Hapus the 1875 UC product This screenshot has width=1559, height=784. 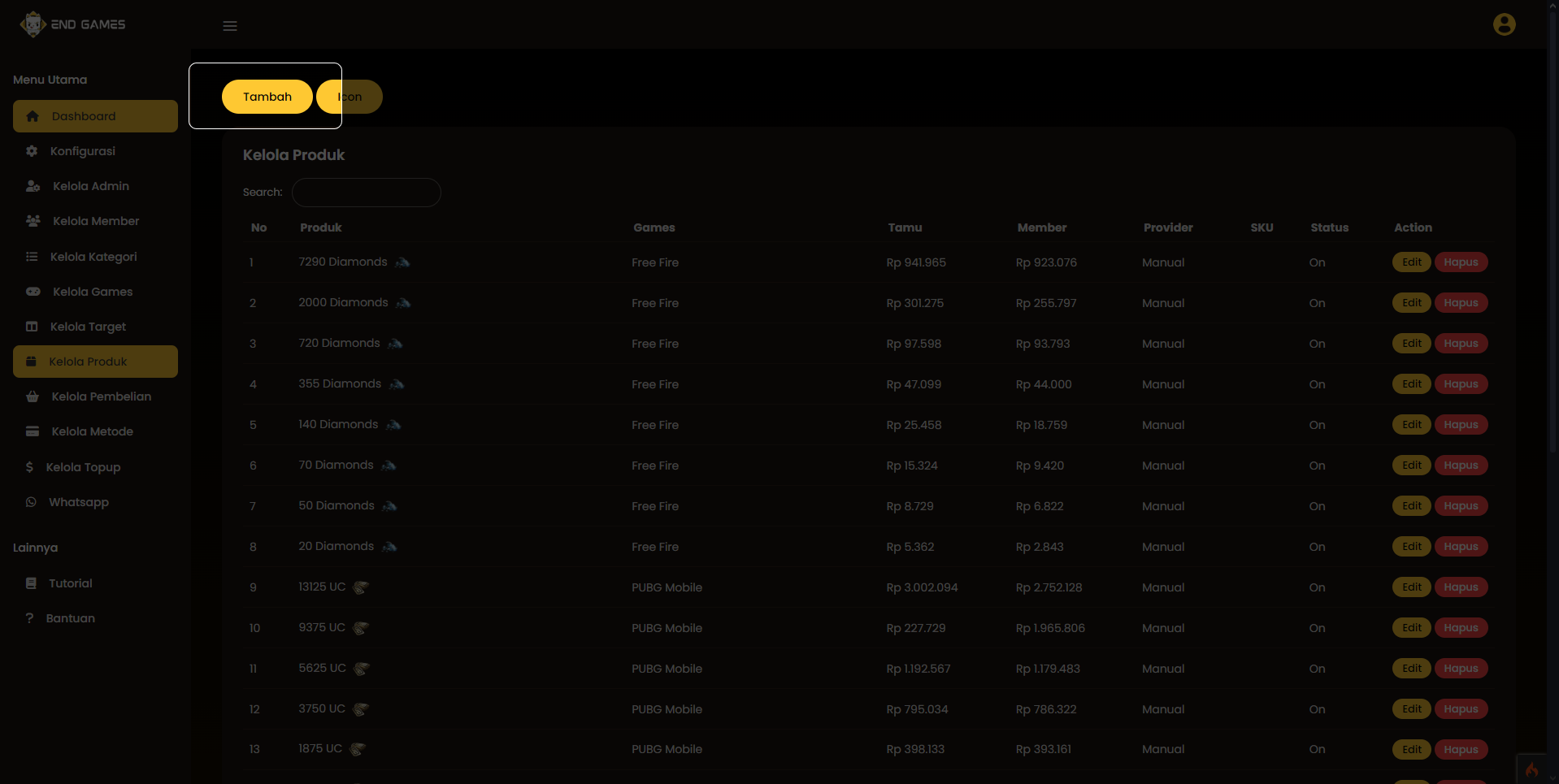(1461, 749)
